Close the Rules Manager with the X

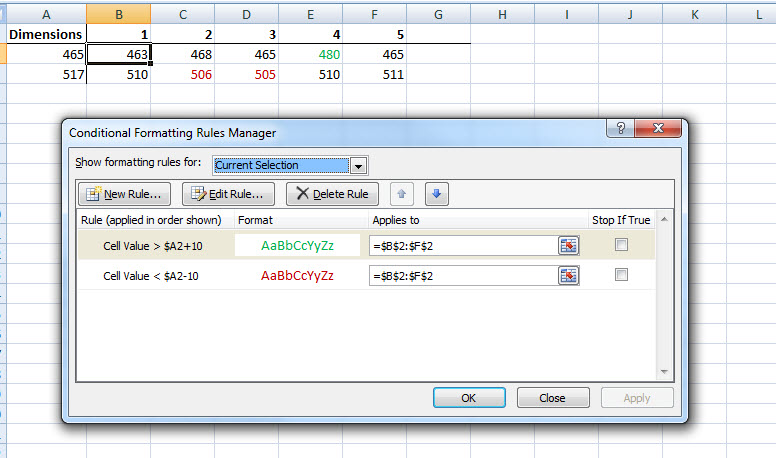tap(658, 128)
